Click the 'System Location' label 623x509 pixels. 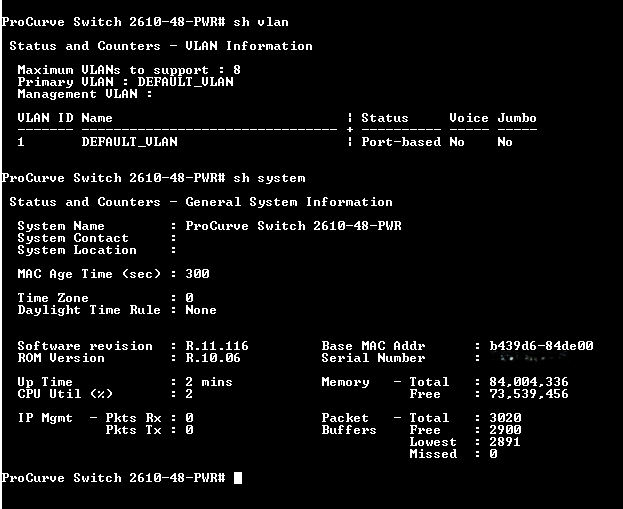click(x=77, y=250)
